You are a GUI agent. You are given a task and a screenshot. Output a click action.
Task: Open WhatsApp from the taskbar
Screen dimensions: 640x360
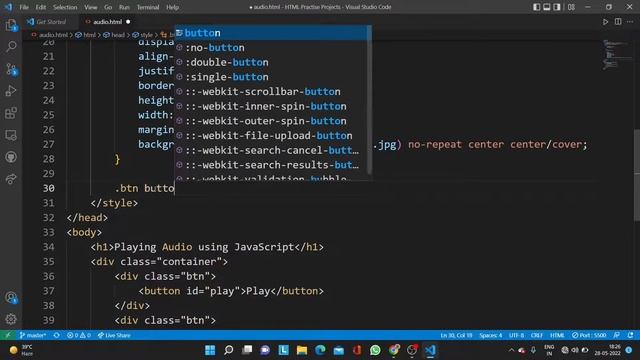(x=375, y=350)
